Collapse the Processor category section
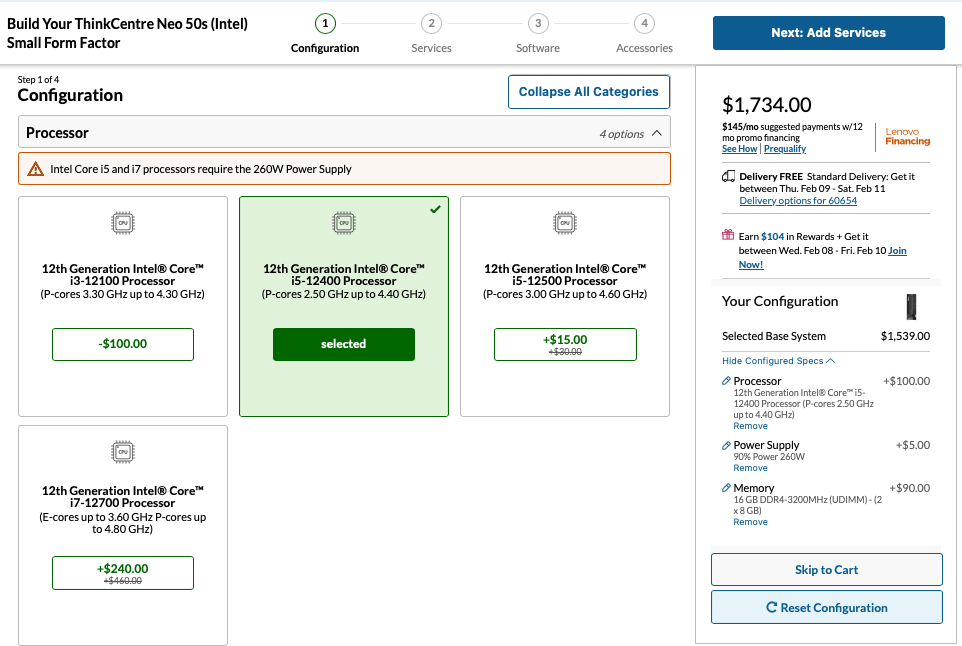 coord(656,133)
